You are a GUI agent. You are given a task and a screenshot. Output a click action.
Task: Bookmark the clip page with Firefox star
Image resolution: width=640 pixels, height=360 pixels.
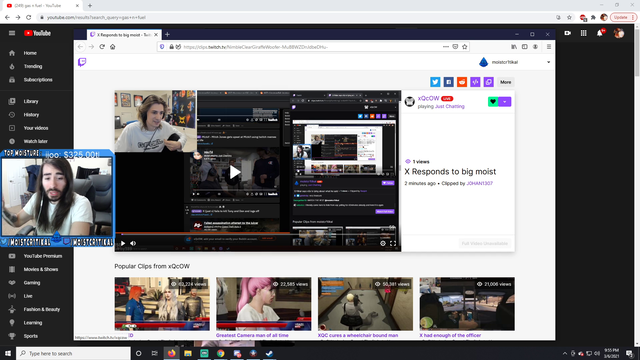point(464,47)
